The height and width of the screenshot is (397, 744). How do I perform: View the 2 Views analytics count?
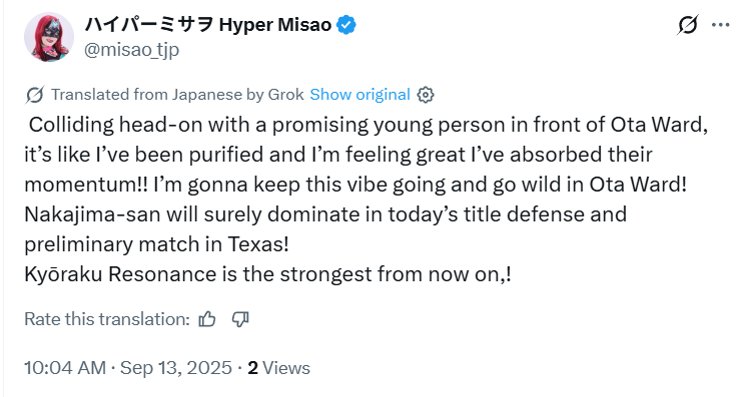[279, 368]
